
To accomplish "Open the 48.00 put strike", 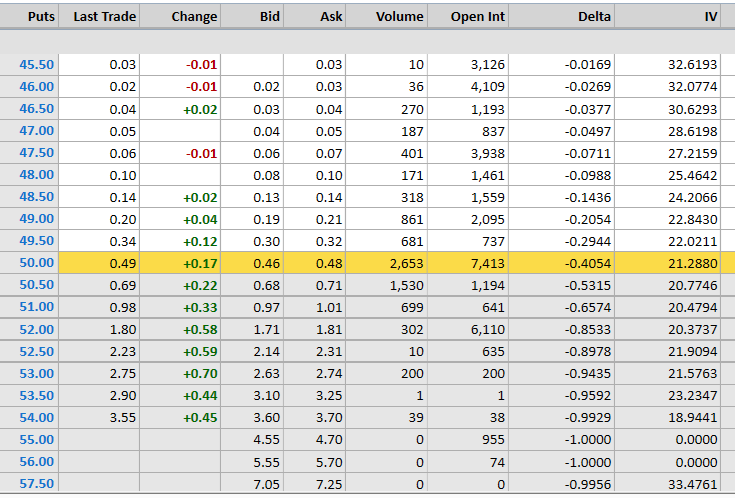I will pyautogui.click(x=37, y=174).
